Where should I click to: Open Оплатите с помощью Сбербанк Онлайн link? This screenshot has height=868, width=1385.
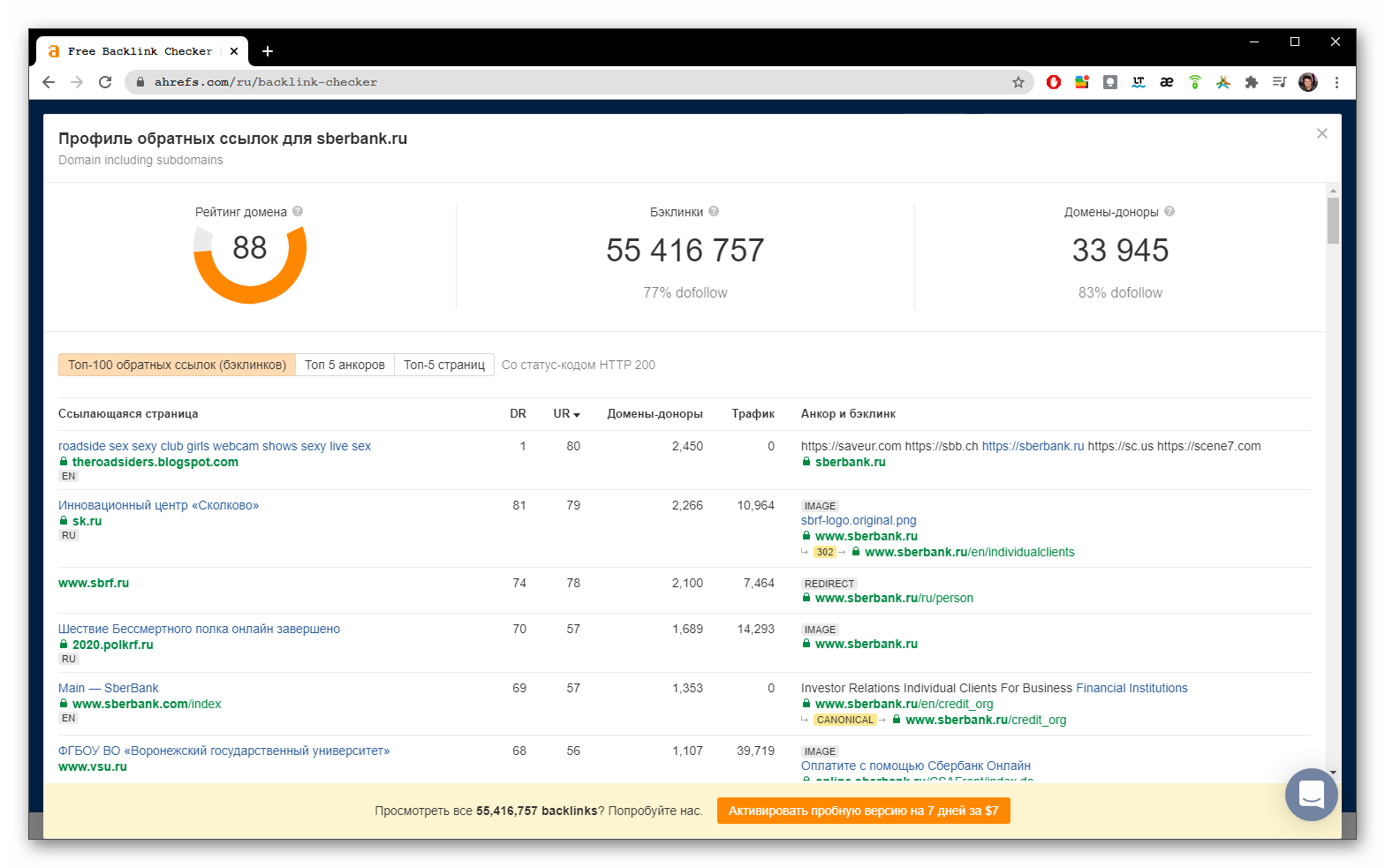tap(916, 766)
